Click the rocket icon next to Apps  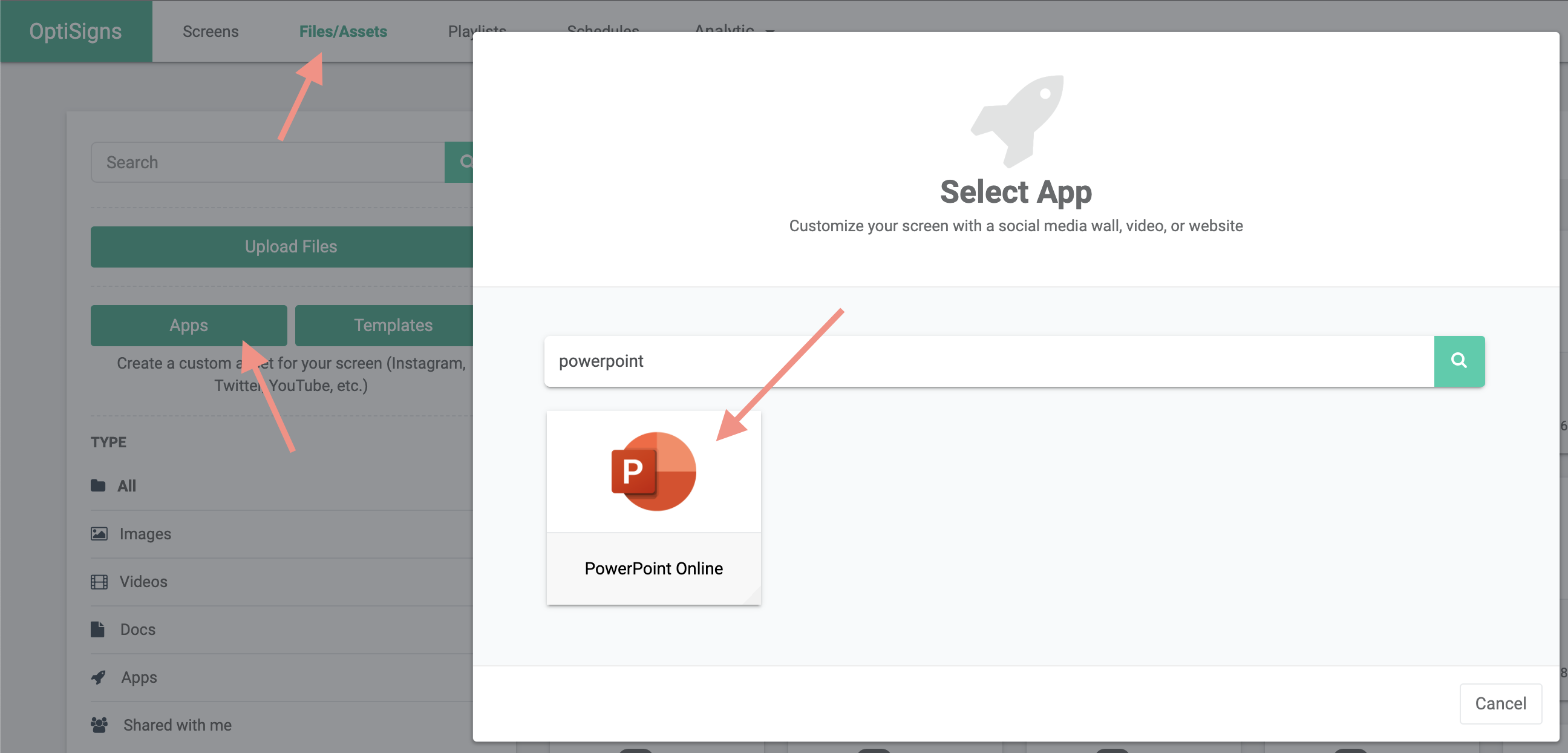pos(98,677)
